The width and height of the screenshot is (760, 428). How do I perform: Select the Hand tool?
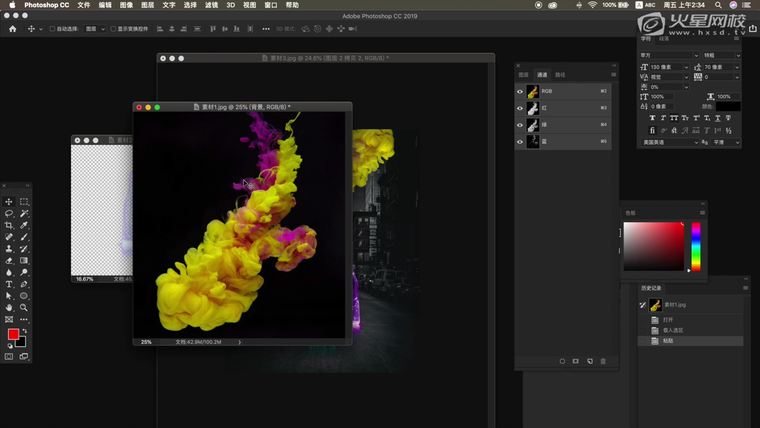point(9,308)
